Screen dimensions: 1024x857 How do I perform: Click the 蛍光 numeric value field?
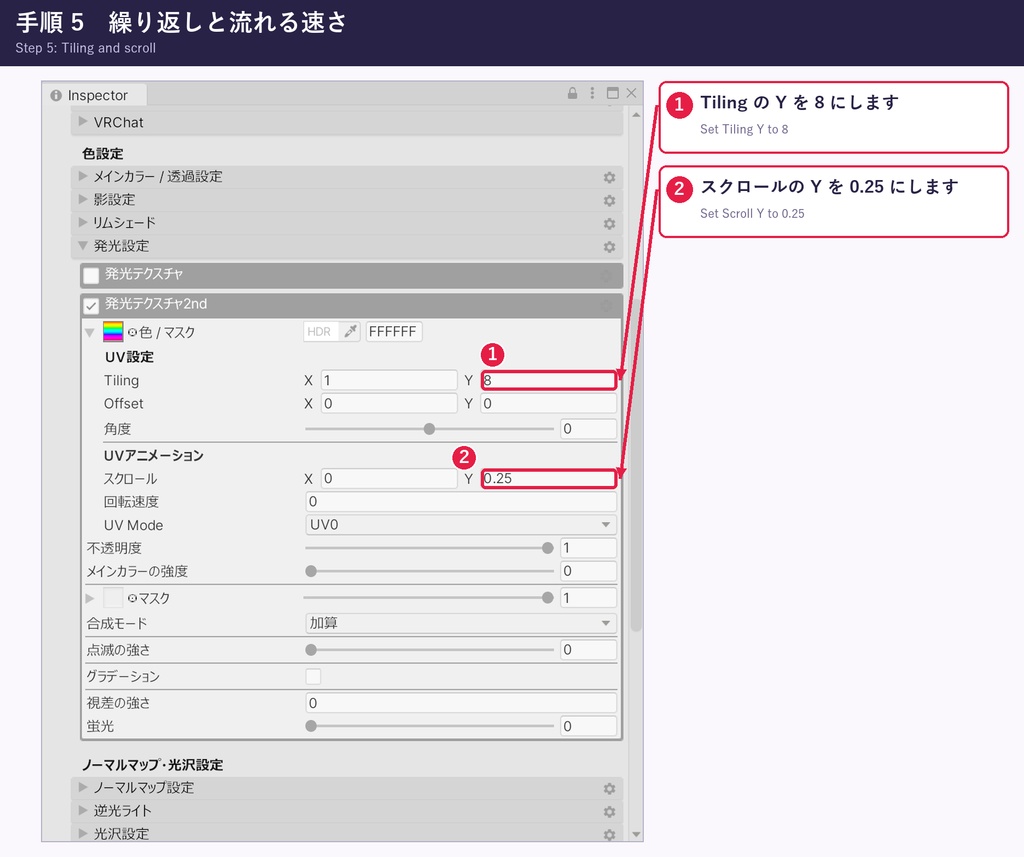click(x=588, y=726)
